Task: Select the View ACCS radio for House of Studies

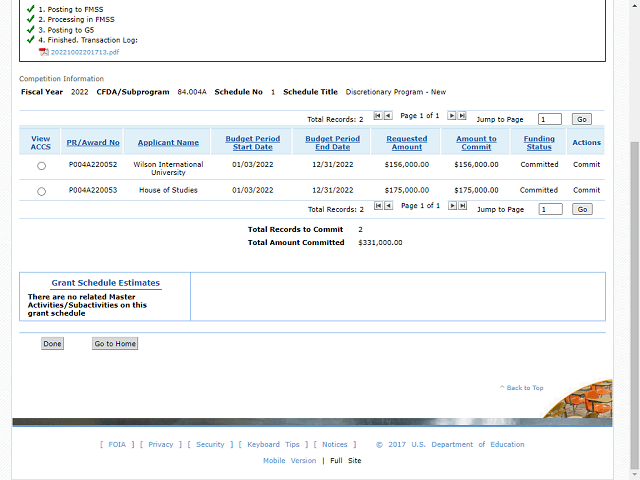Action: pyautogui.click(x=41, y=191)
